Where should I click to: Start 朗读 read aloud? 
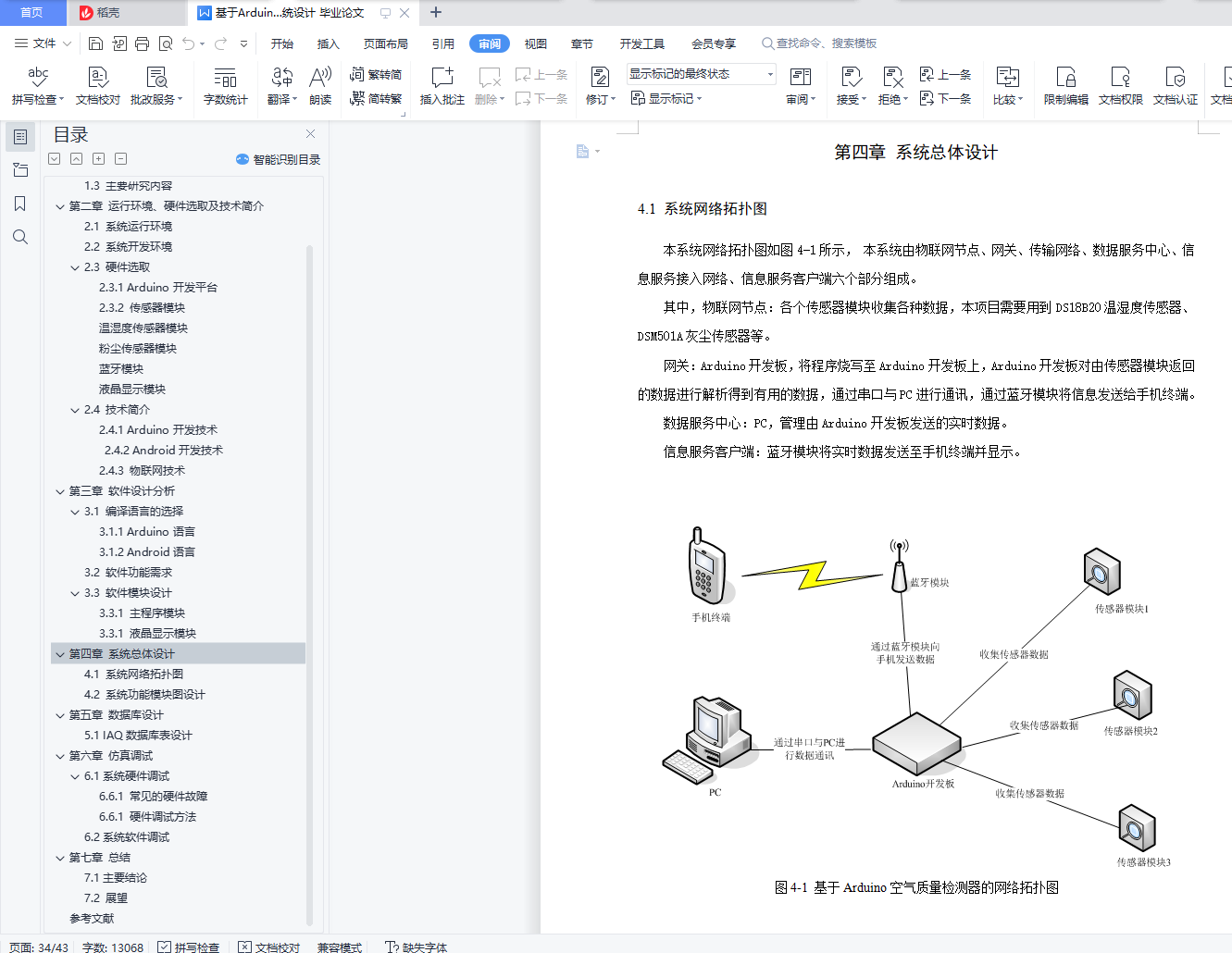pos(320,85)
